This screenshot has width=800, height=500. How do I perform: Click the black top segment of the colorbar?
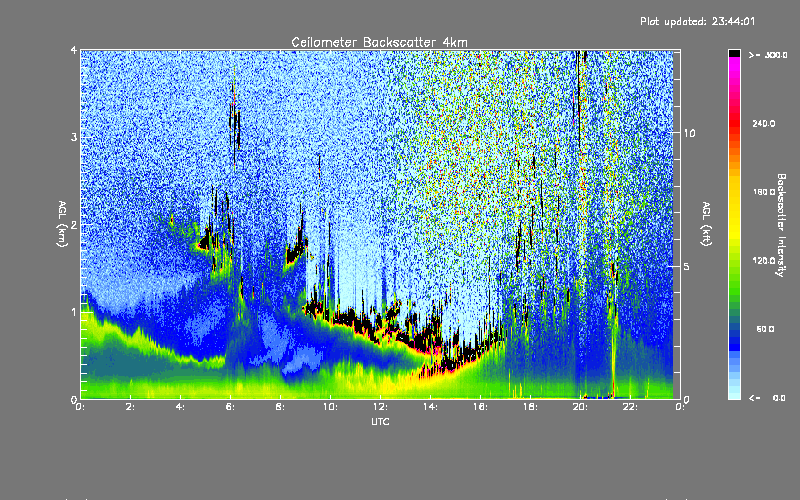(734, 54)
